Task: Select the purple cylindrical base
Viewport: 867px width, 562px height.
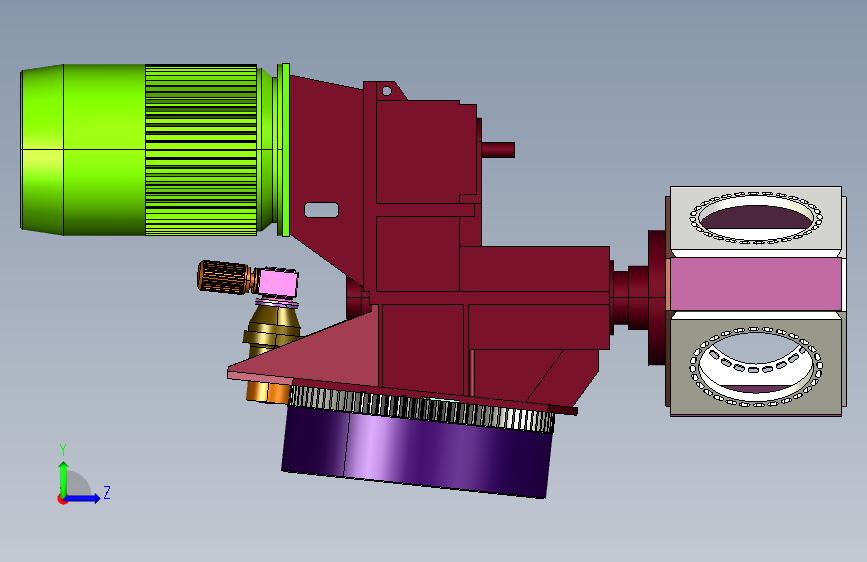Action: point(416,451)
